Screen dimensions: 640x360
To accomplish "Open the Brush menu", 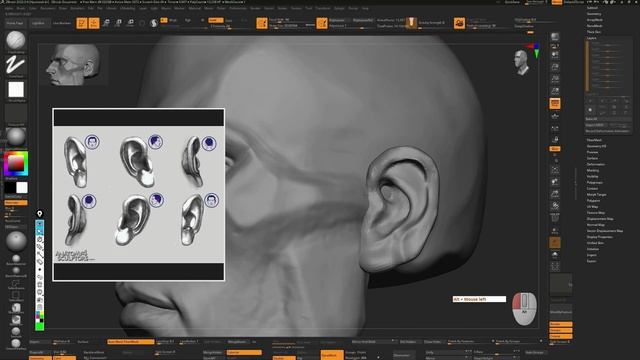I will pos(20,8).
